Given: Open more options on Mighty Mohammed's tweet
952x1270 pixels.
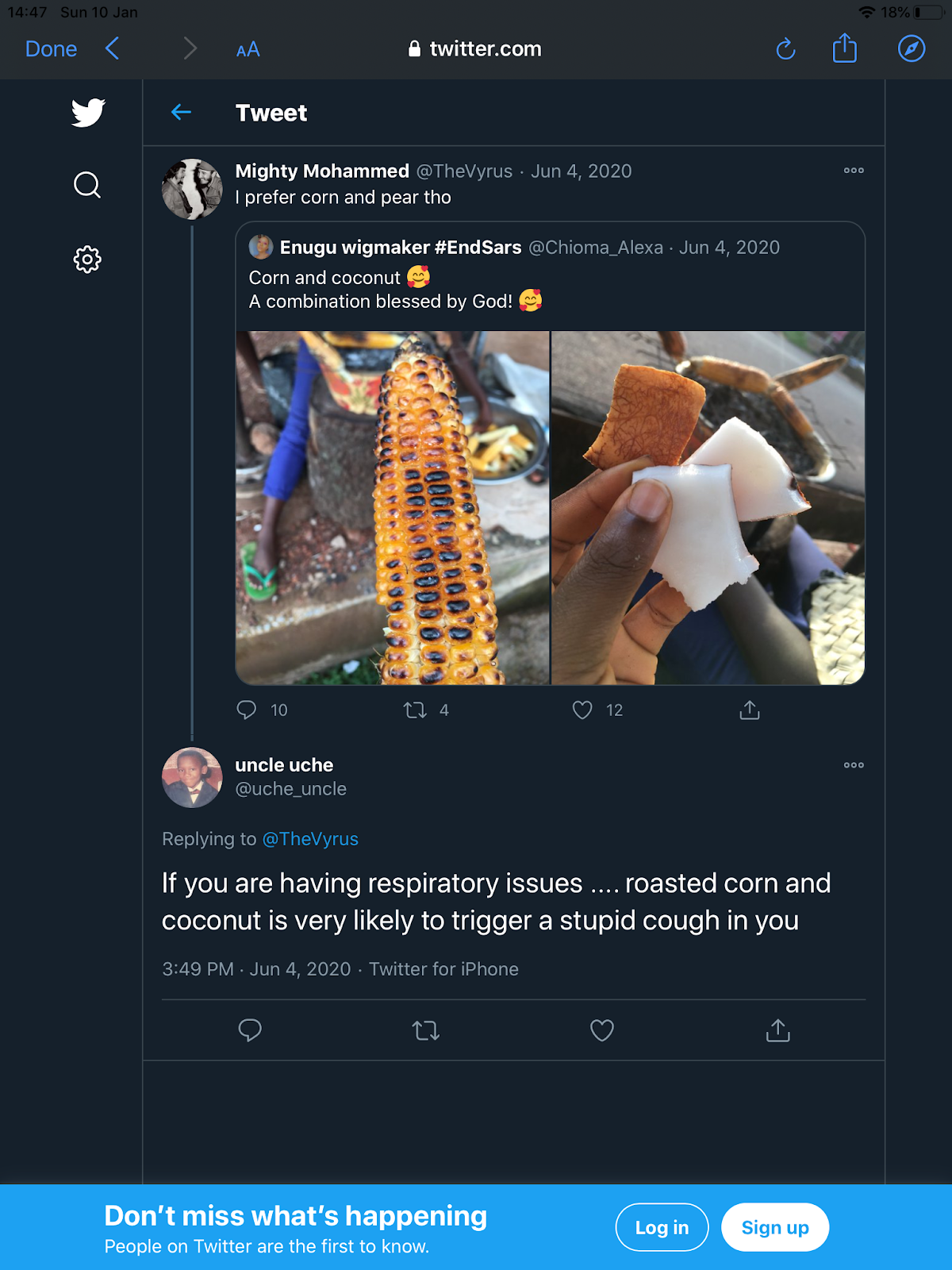Looking at the screenshot, I should pos(854,171).
